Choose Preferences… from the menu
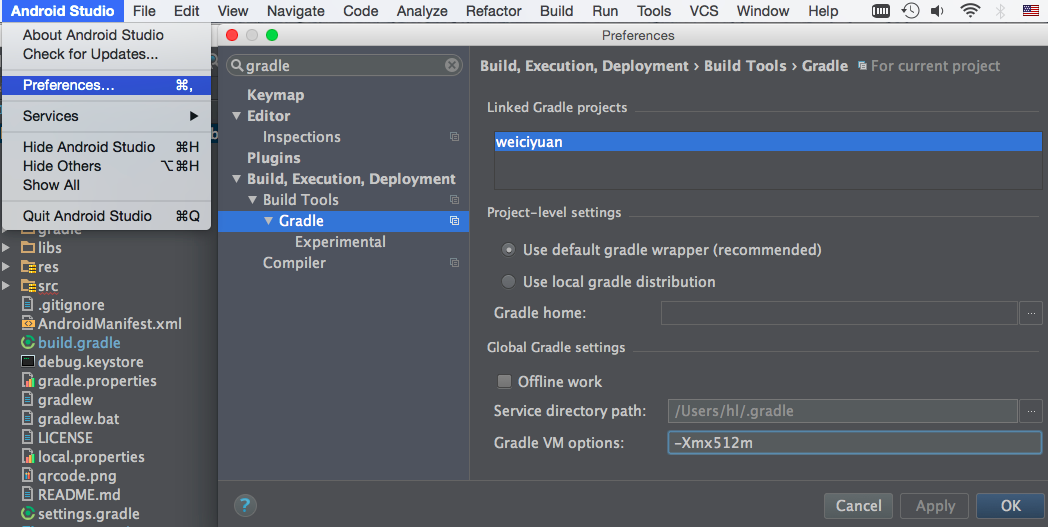Viewport: 1048px width, 527px height. (x=107, y=85)
